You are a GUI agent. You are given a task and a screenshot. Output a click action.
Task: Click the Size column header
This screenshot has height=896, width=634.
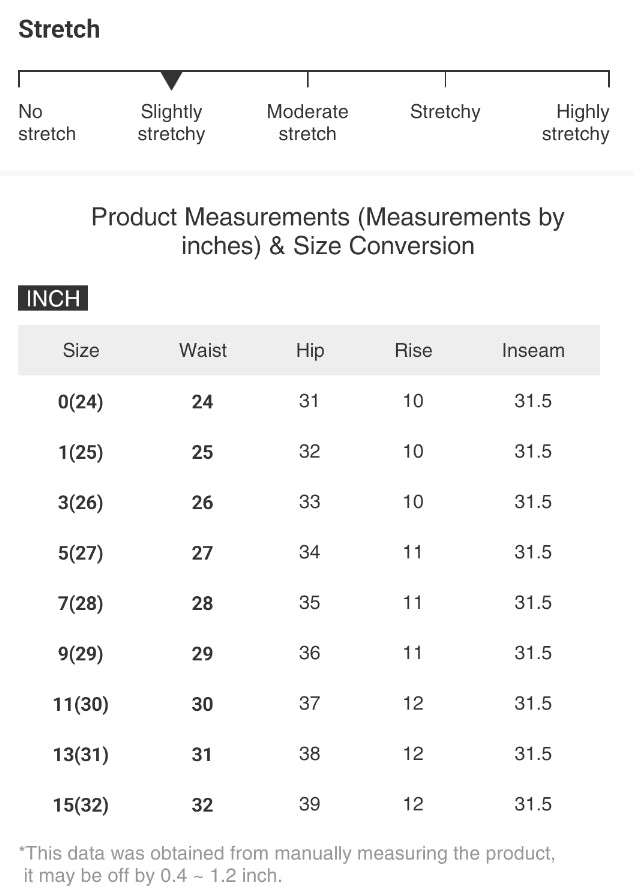pos(81,351)
